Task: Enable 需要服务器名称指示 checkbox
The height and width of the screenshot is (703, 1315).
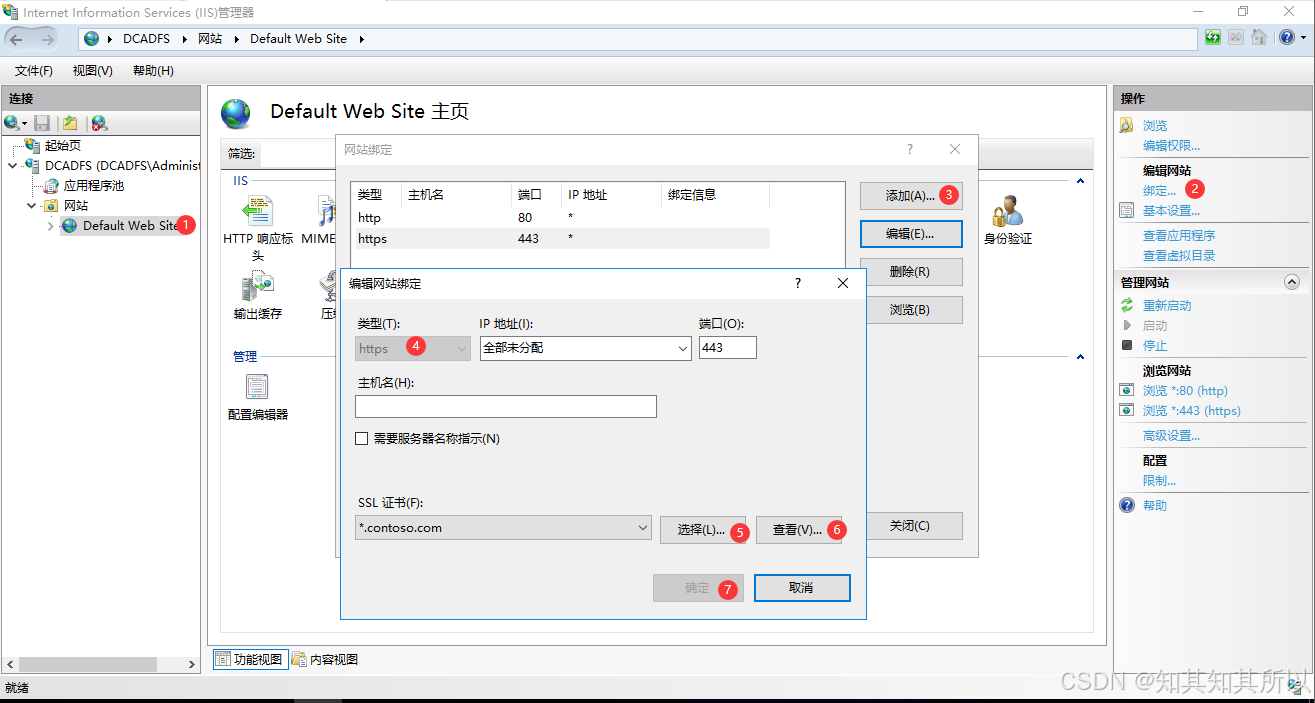Action: [x=362, y=439]
